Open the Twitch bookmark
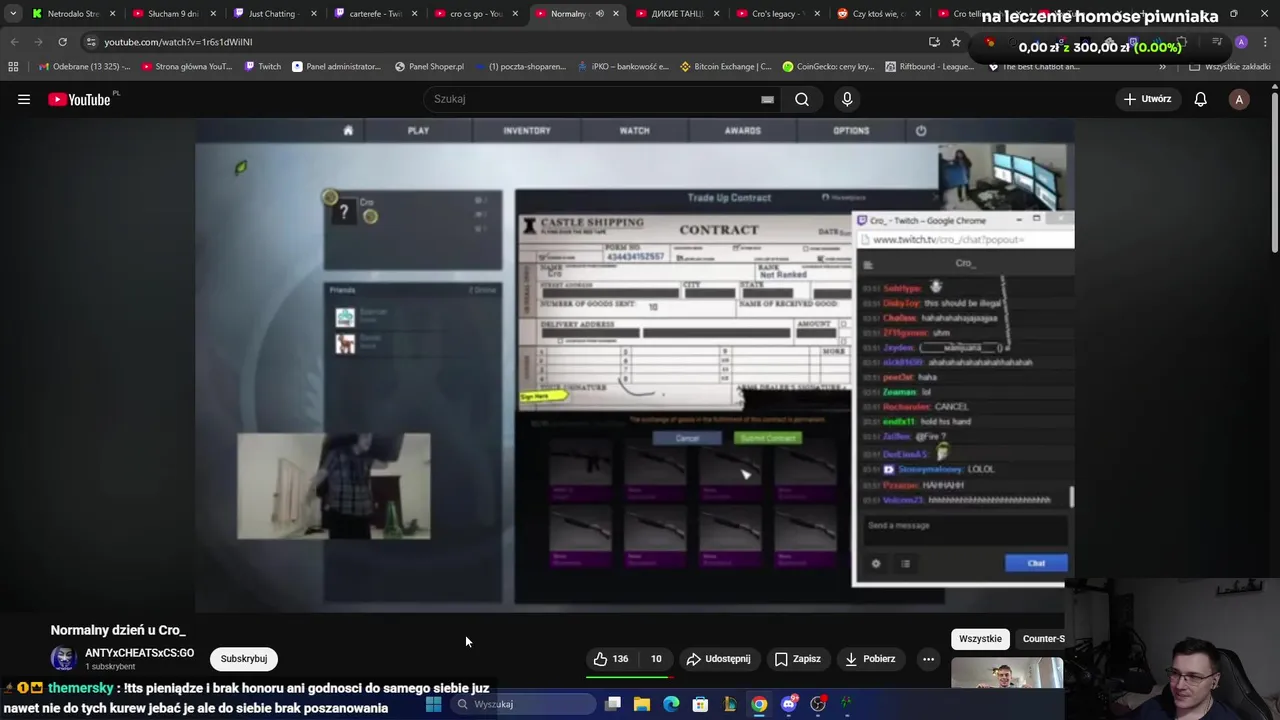1280x720 pixels. [263, 67]
